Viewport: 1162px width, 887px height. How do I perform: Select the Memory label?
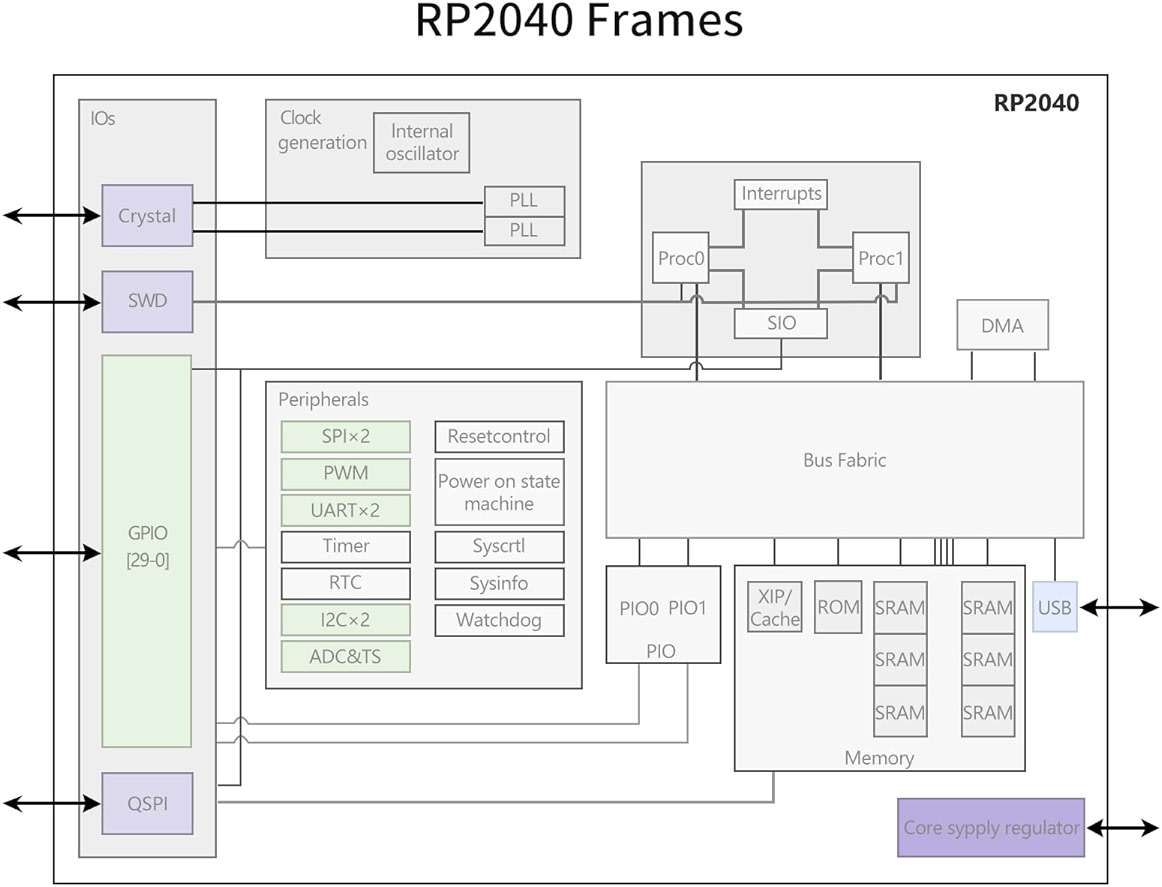(x=879, y=758)
